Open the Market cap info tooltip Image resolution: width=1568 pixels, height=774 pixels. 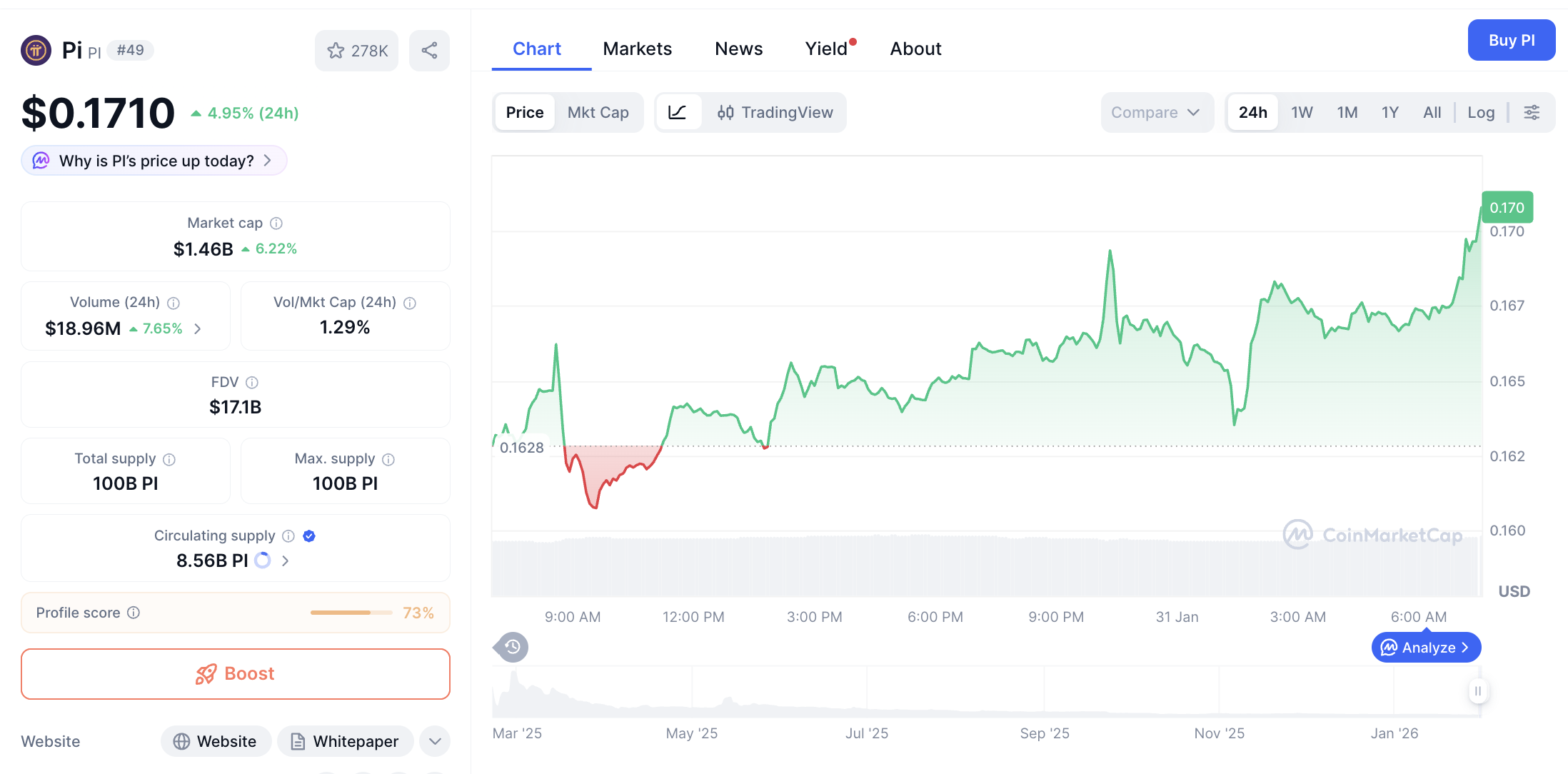pos(277,223)
